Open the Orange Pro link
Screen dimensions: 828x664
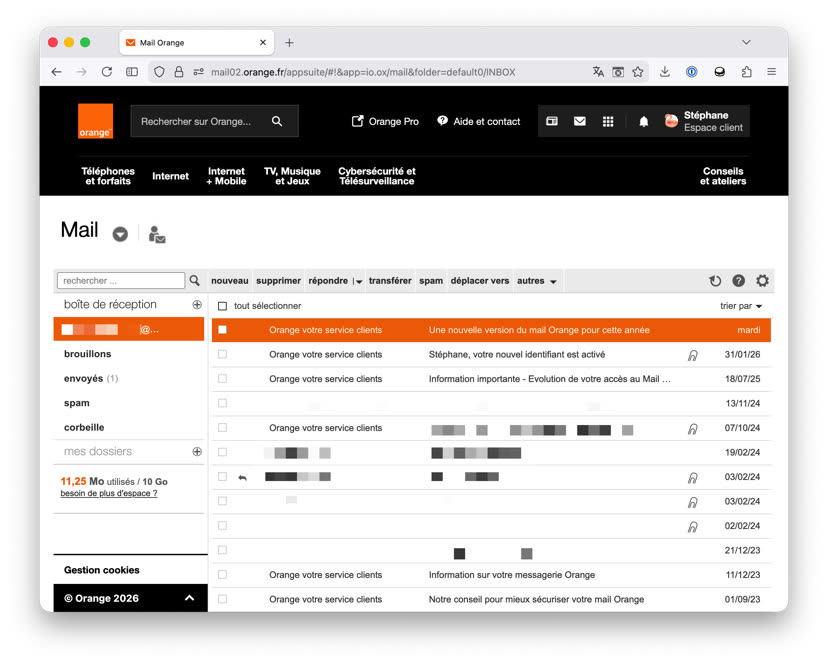pos(385,121)
